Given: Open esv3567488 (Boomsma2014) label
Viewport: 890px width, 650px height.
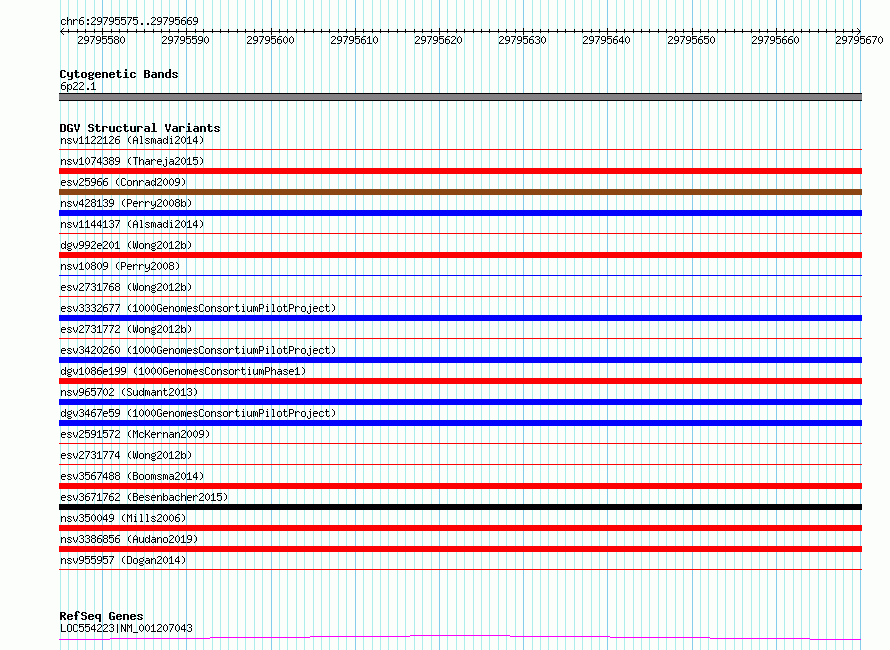Looking at the screenshot, I should [132, 476].
